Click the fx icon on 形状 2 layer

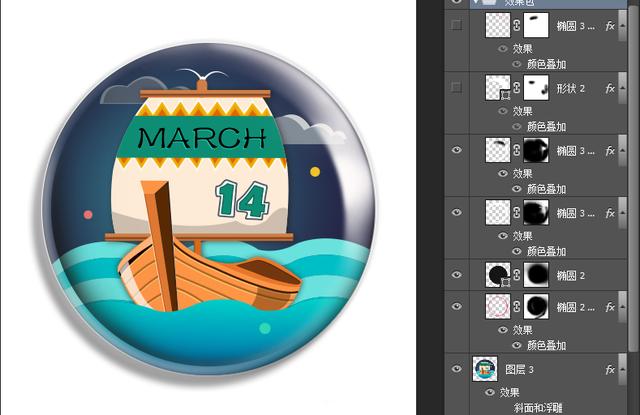pos(609,88)
